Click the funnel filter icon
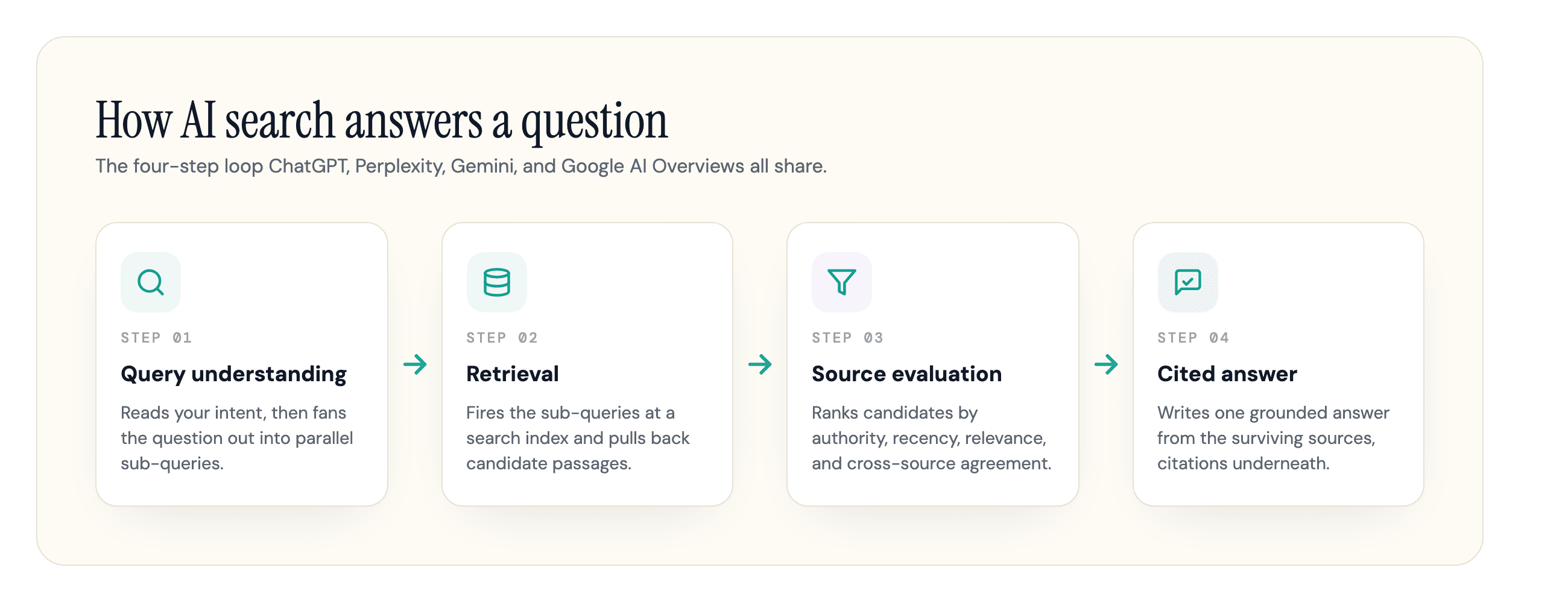Image resolution: width=1568 pixels, height=602 pixels. [x=842, y=282]
